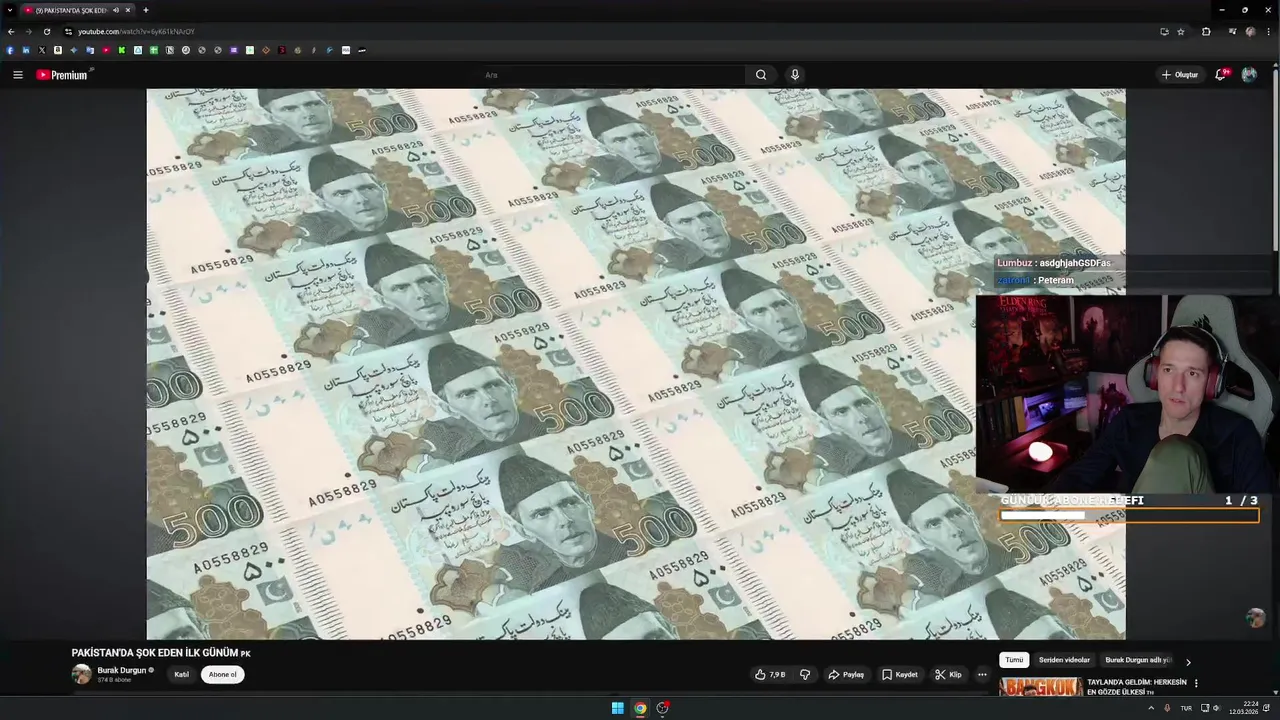Click the Oluştur create button
This screenshot has height=720, width=1280.
(x=1180, y=75)
